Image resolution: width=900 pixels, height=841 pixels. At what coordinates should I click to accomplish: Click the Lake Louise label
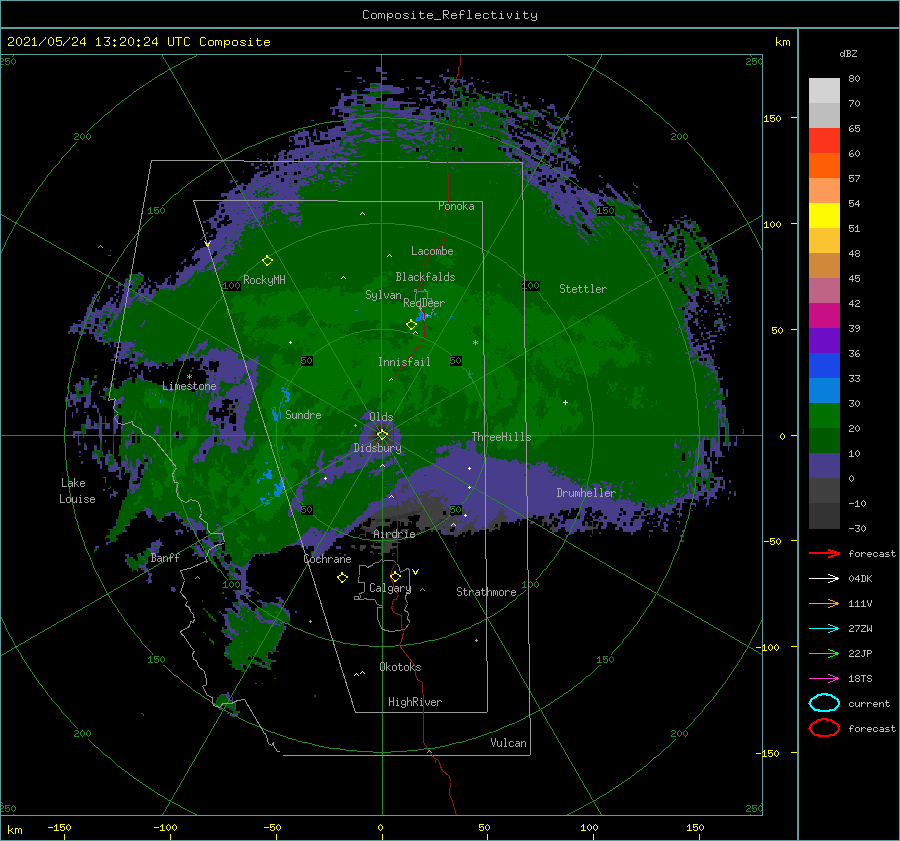pyautogui.click(x=77, y=491)
